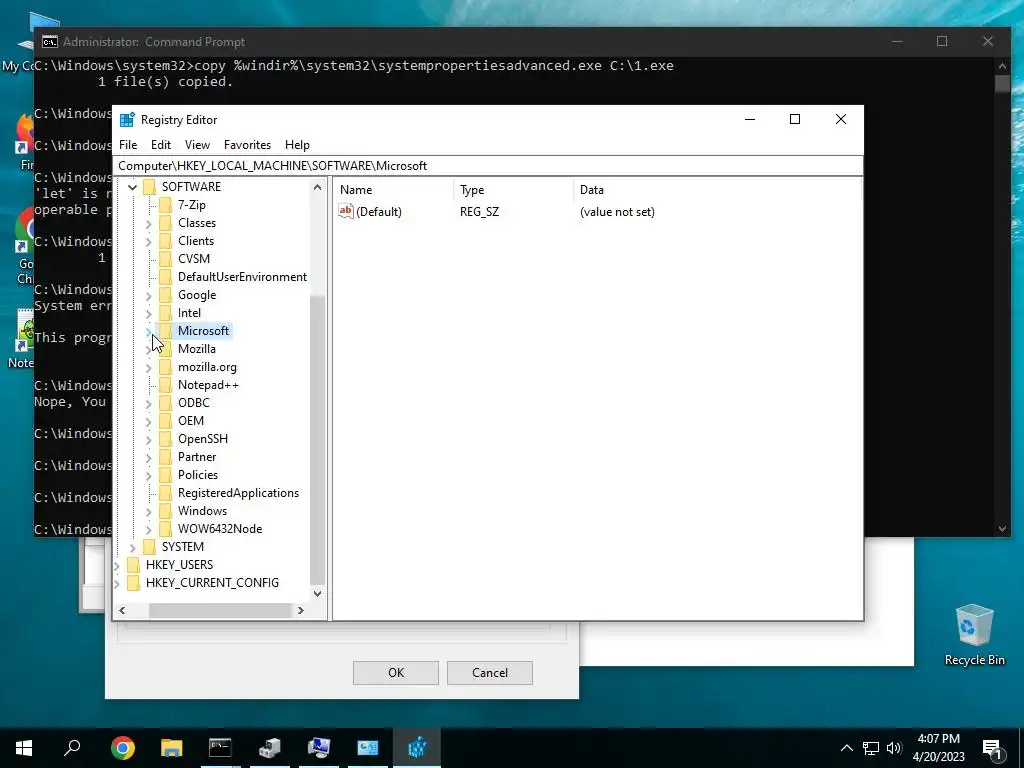Open taskbar Search
This screenshot has width=1024, height=768.
click(72, 748)
